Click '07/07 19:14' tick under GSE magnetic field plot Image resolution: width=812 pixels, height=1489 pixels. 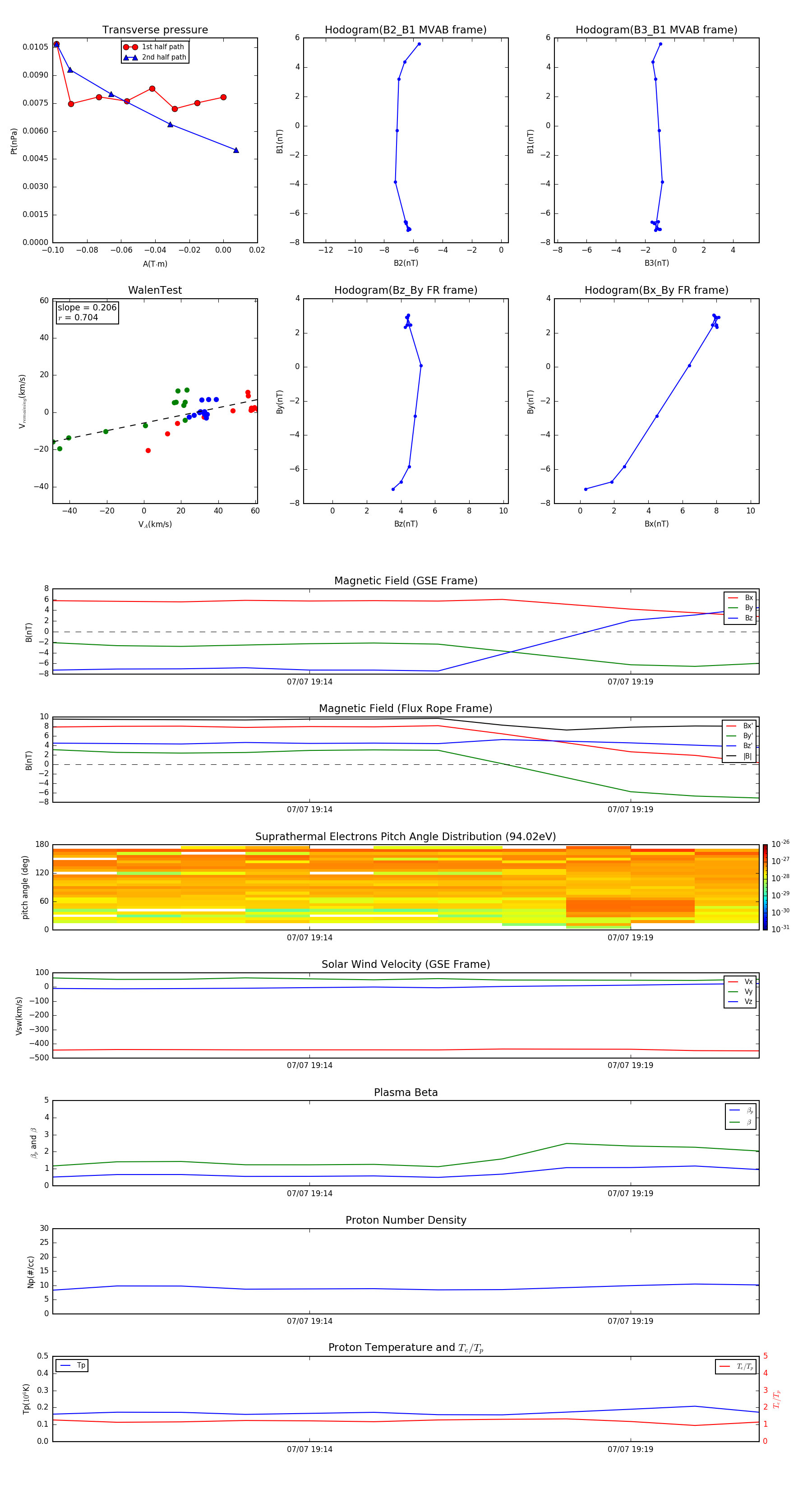(309, 681)
